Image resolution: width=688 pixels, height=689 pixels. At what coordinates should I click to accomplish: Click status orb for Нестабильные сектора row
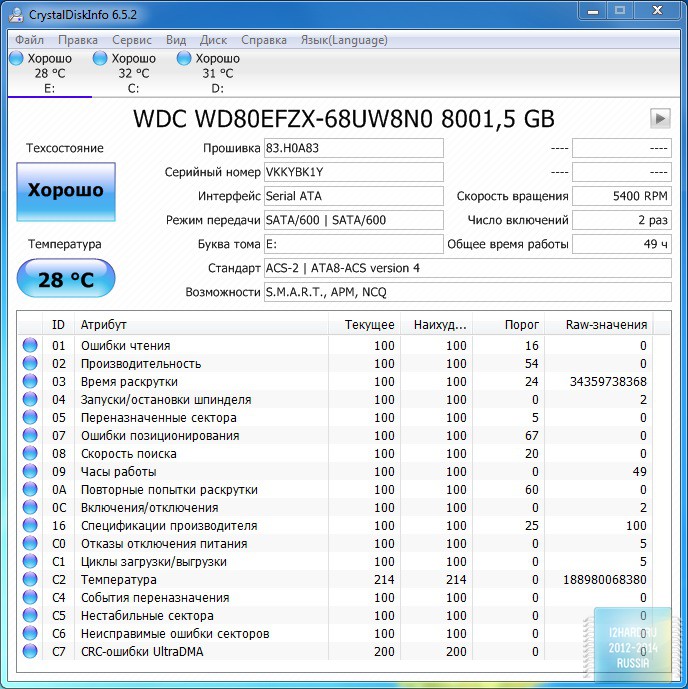point(30,615)
